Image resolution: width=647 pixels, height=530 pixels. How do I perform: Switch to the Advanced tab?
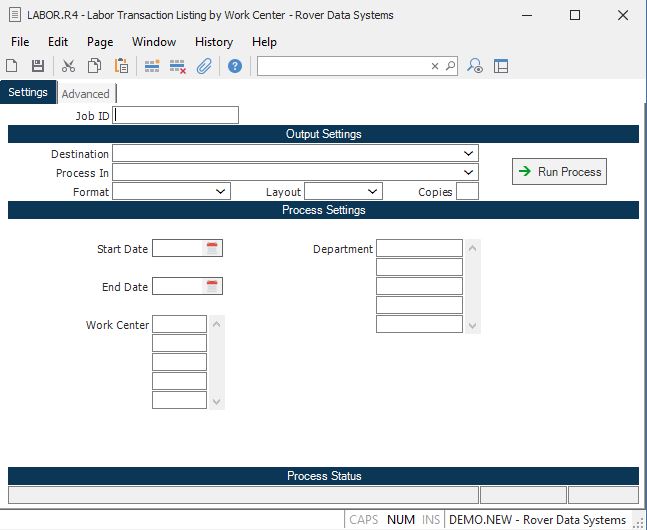point(86,94)
